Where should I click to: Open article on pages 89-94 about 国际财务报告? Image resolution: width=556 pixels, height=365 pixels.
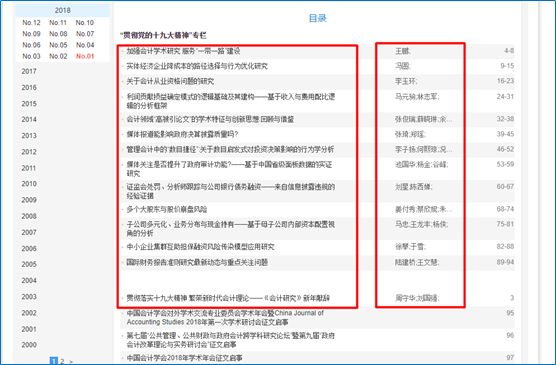[197, 262]
